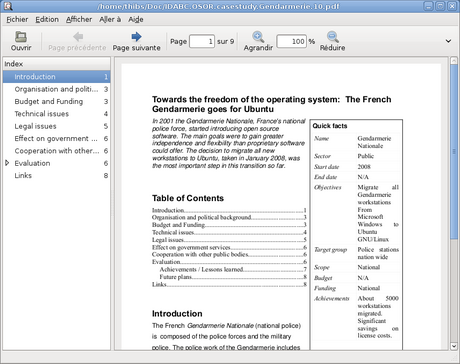Open the Afficher menu
The height and width of the screenshot is (364, 460).
[x=79, y=19]
